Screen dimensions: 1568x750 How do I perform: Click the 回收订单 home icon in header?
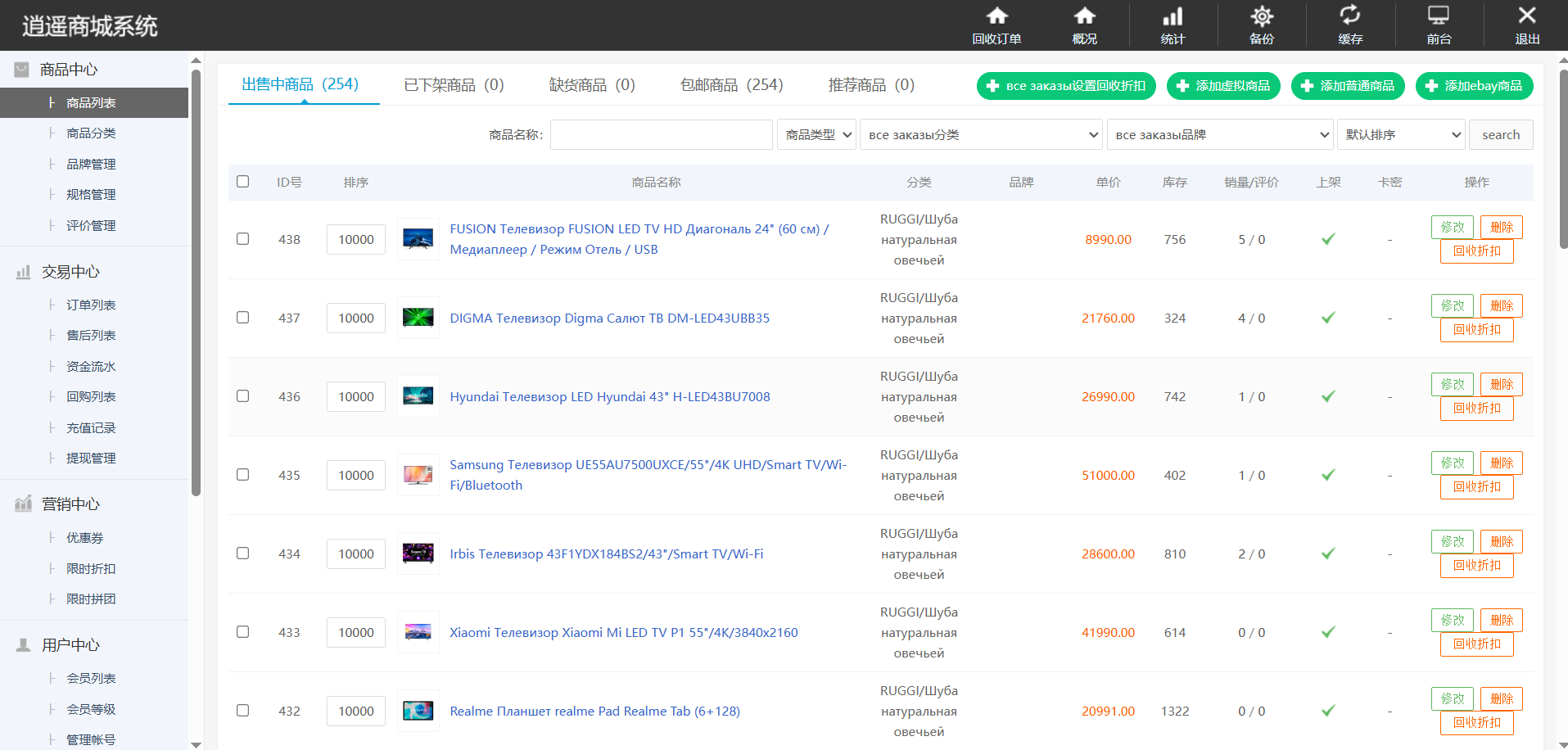(996, 16)
